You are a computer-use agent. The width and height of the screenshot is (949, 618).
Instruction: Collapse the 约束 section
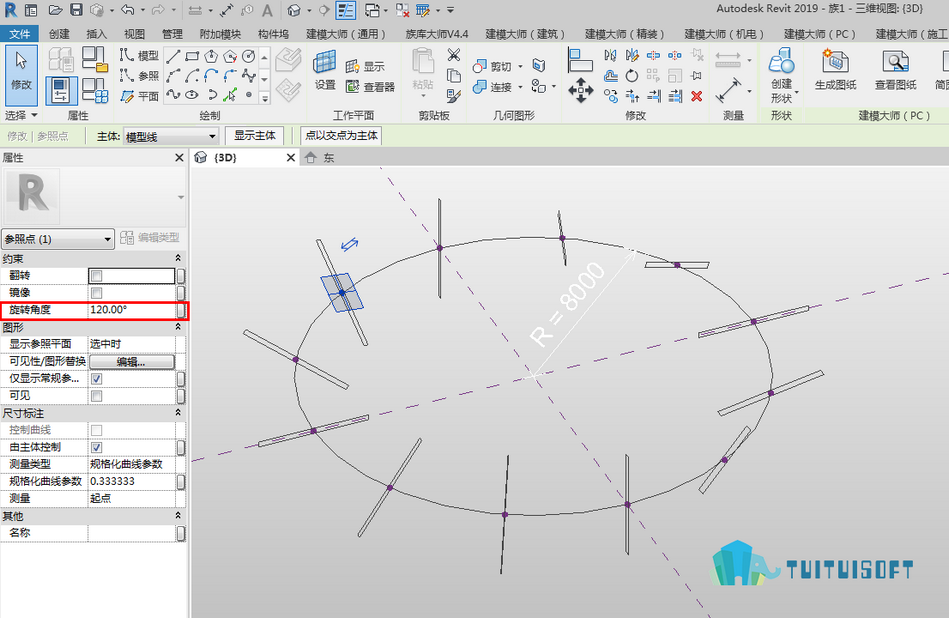point(178,258)
